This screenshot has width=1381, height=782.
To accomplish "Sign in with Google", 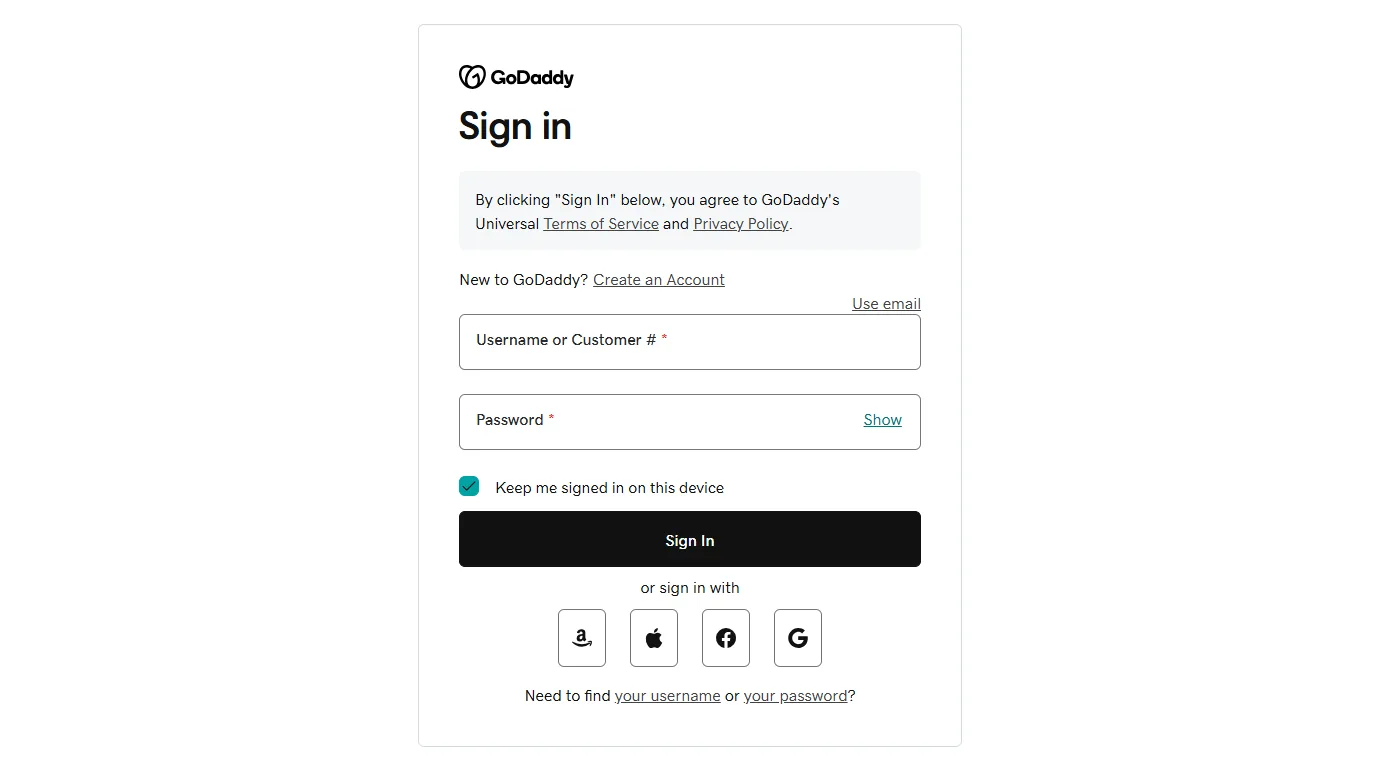I will [798, 638].
